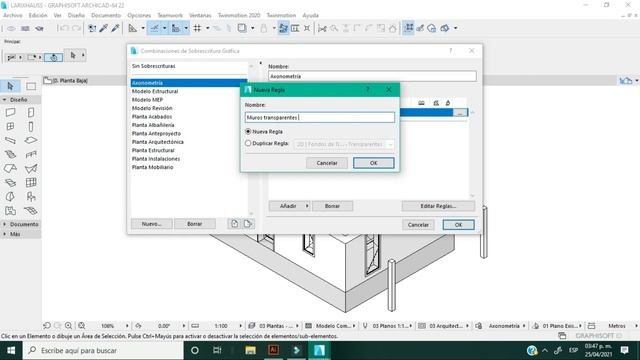
Task: Click the Inject Parameters syringe icon
Action: click(x=116, y=28)
